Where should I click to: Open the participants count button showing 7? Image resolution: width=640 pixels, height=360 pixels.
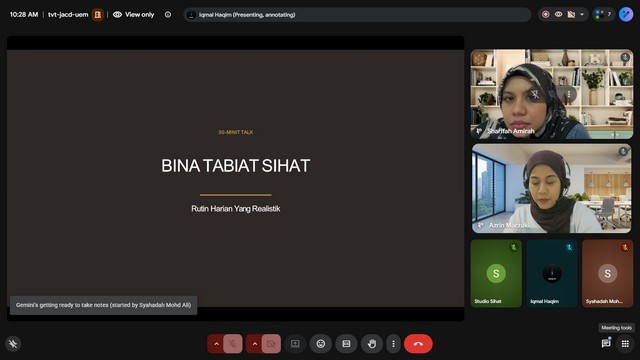[604, 15]
